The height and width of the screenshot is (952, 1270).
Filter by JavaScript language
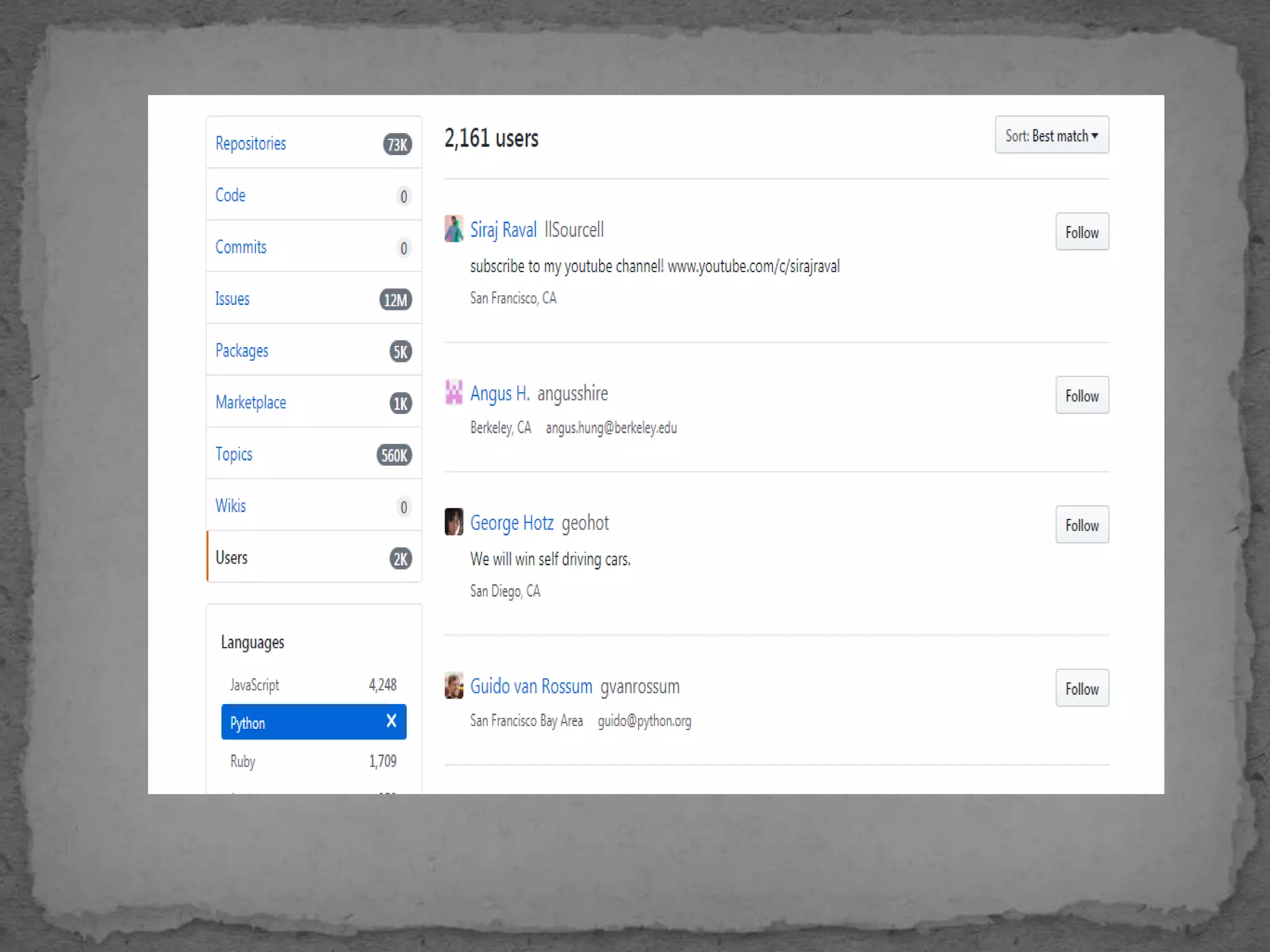tap(254, 685)
